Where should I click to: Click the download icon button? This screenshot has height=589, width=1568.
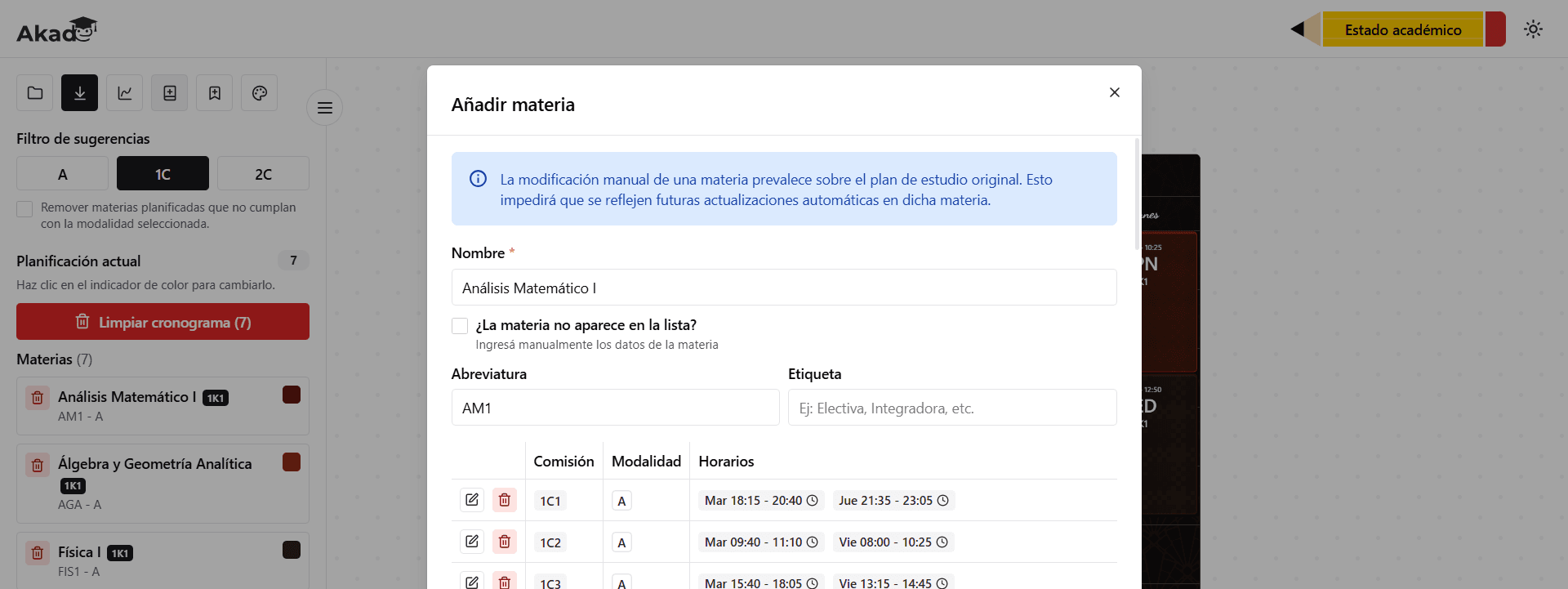(80, 93)
